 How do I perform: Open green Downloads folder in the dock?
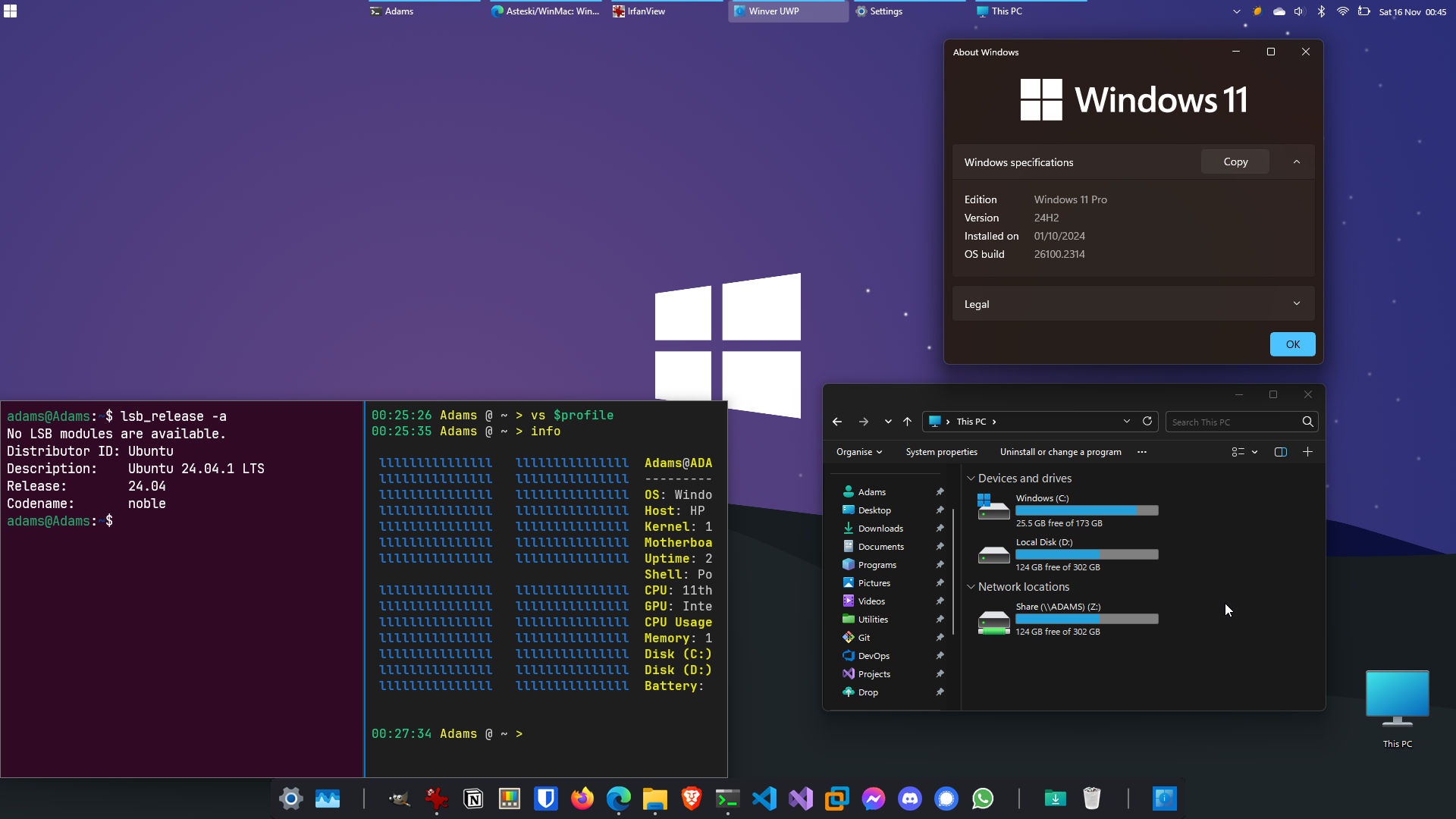[1056, 799]
